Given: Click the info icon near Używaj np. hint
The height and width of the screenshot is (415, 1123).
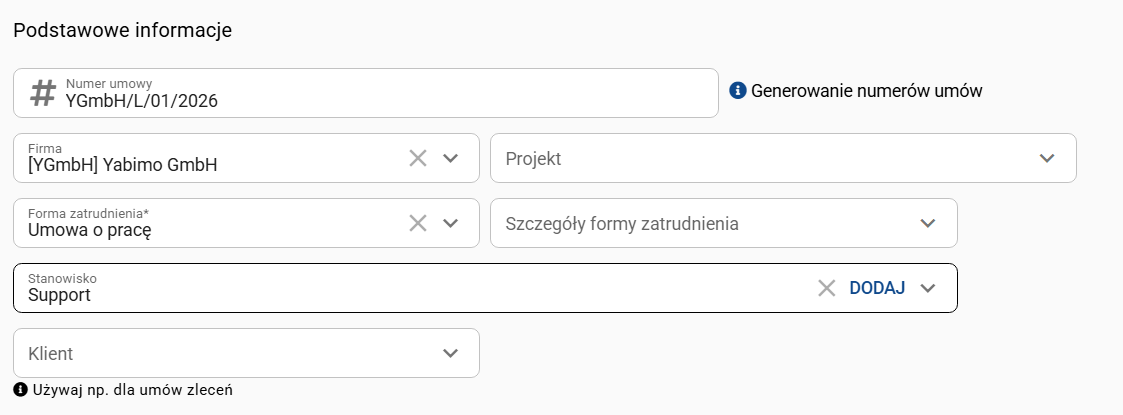Looking at the screenshot, I should 20,389.
